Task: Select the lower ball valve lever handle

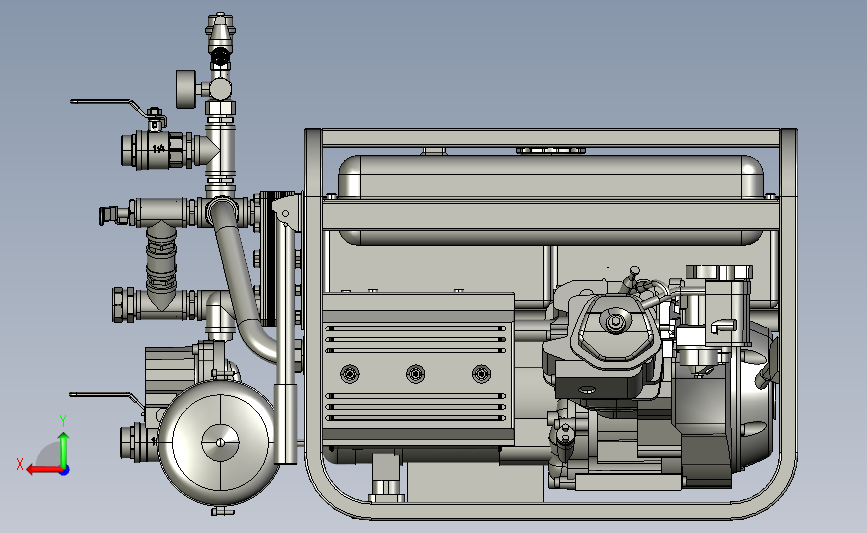Action: [107, 398]
